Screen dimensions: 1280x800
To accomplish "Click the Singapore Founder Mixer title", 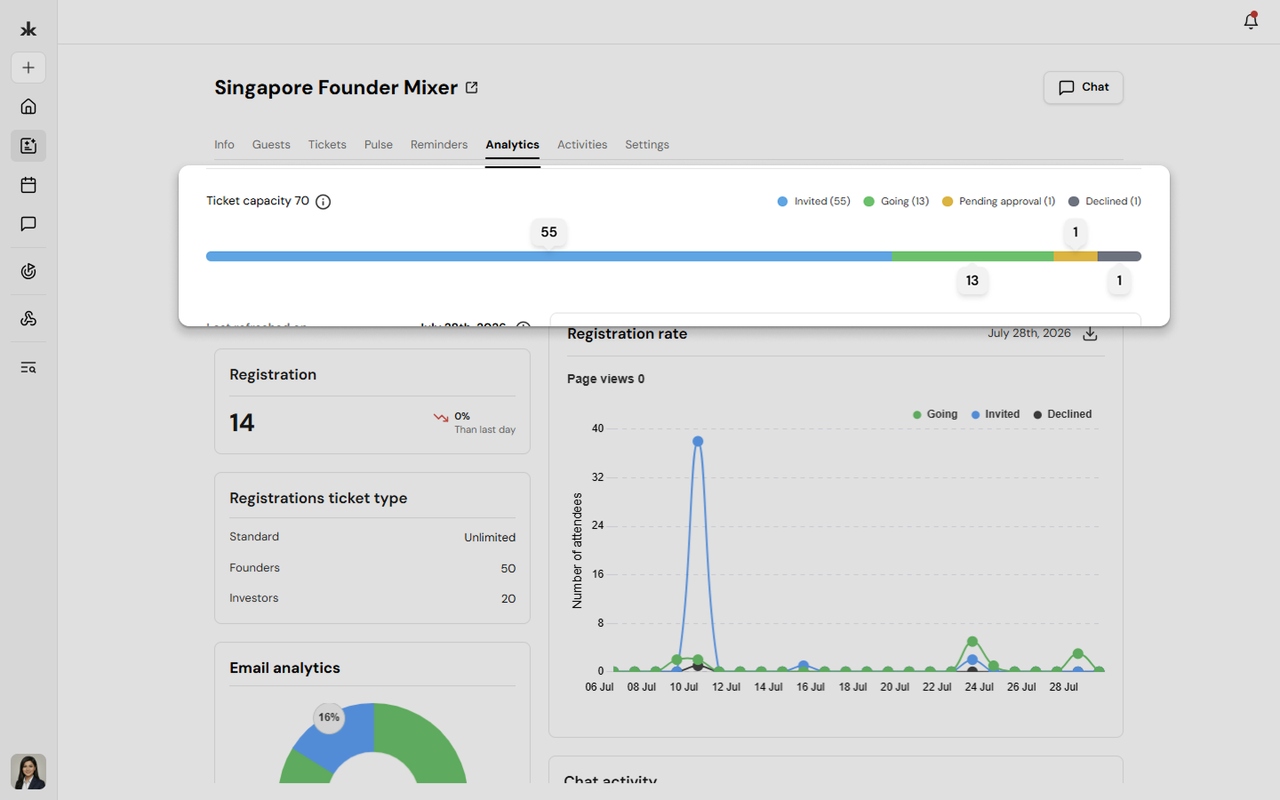I will tap(336, 88).
